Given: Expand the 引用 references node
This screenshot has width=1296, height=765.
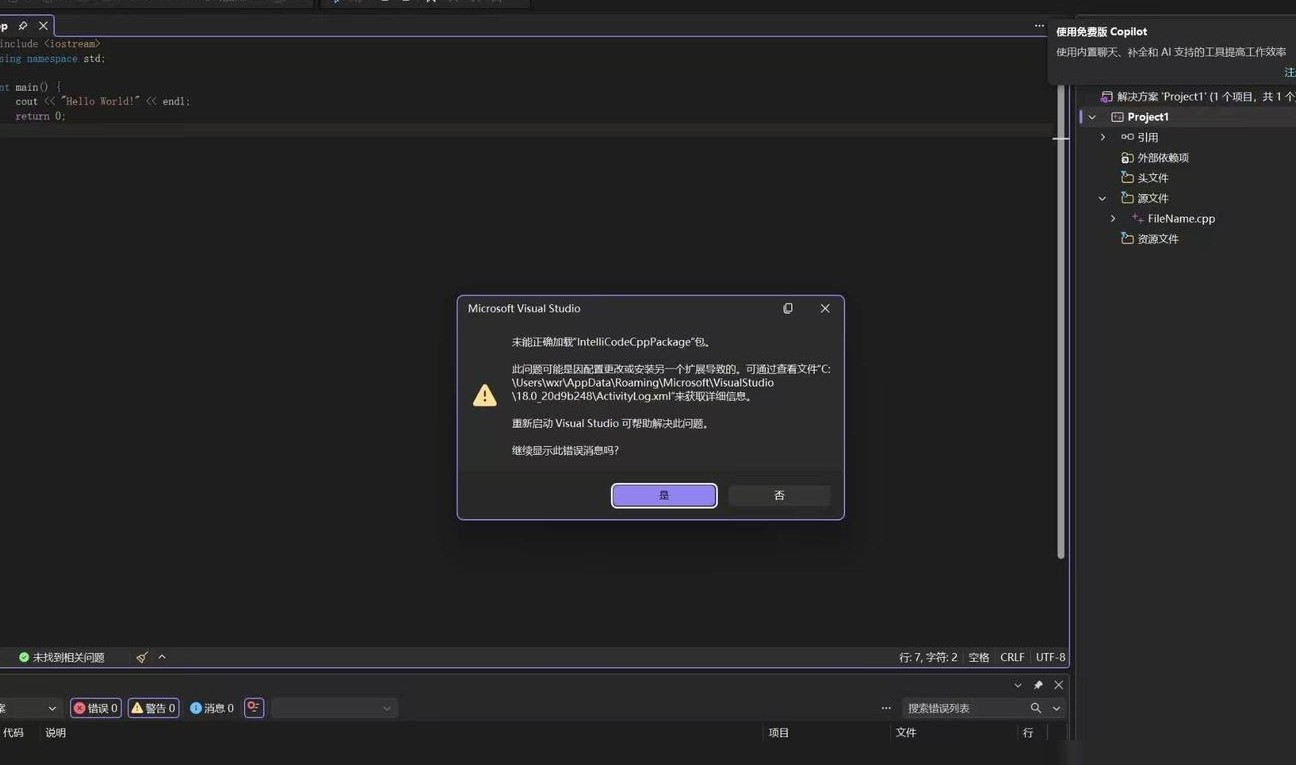Looking at the screenshot, I should pos(1103,137).
